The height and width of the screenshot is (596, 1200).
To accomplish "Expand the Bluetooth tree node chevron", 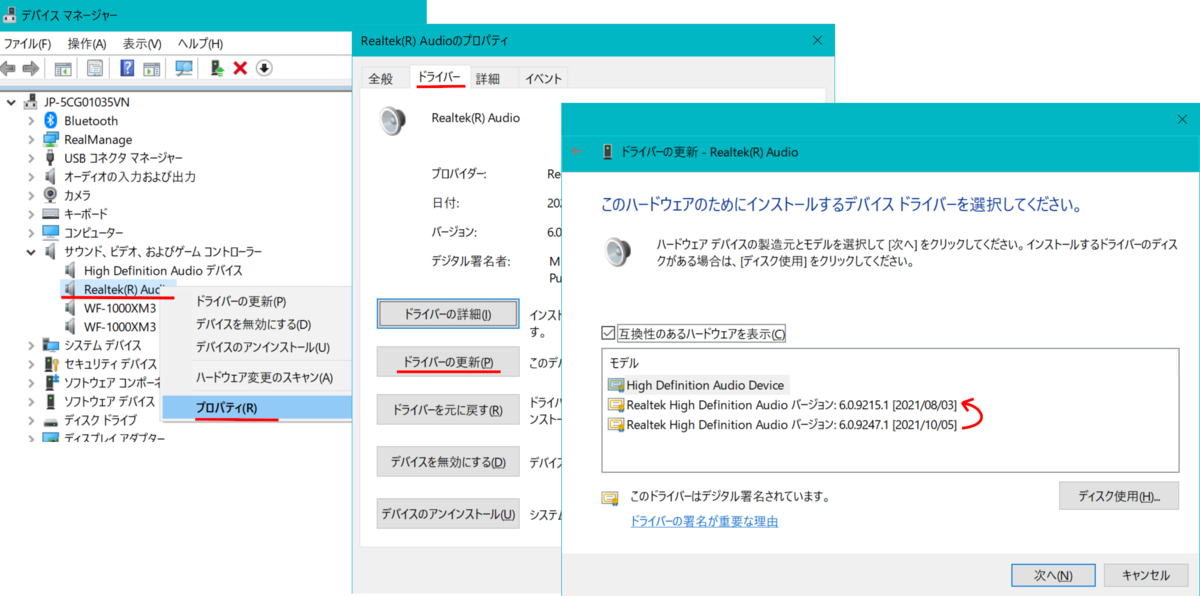I will point(31,121).
